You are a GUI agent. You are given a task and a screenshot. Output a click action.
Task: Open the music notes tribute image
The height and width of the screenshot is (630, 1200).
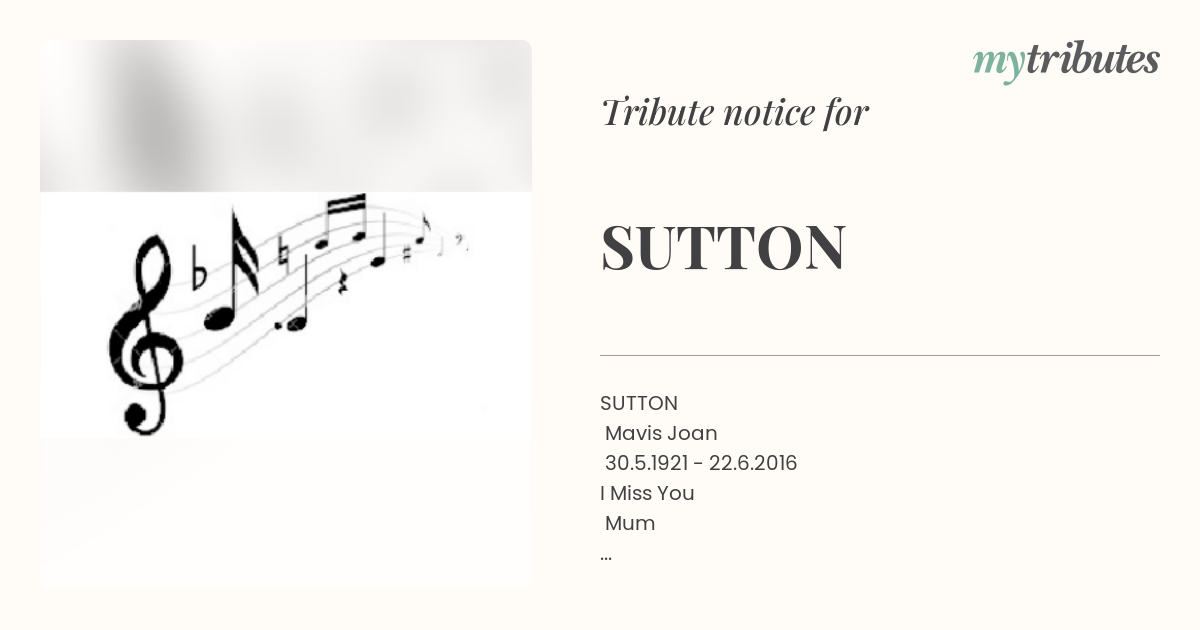(286, 314)
